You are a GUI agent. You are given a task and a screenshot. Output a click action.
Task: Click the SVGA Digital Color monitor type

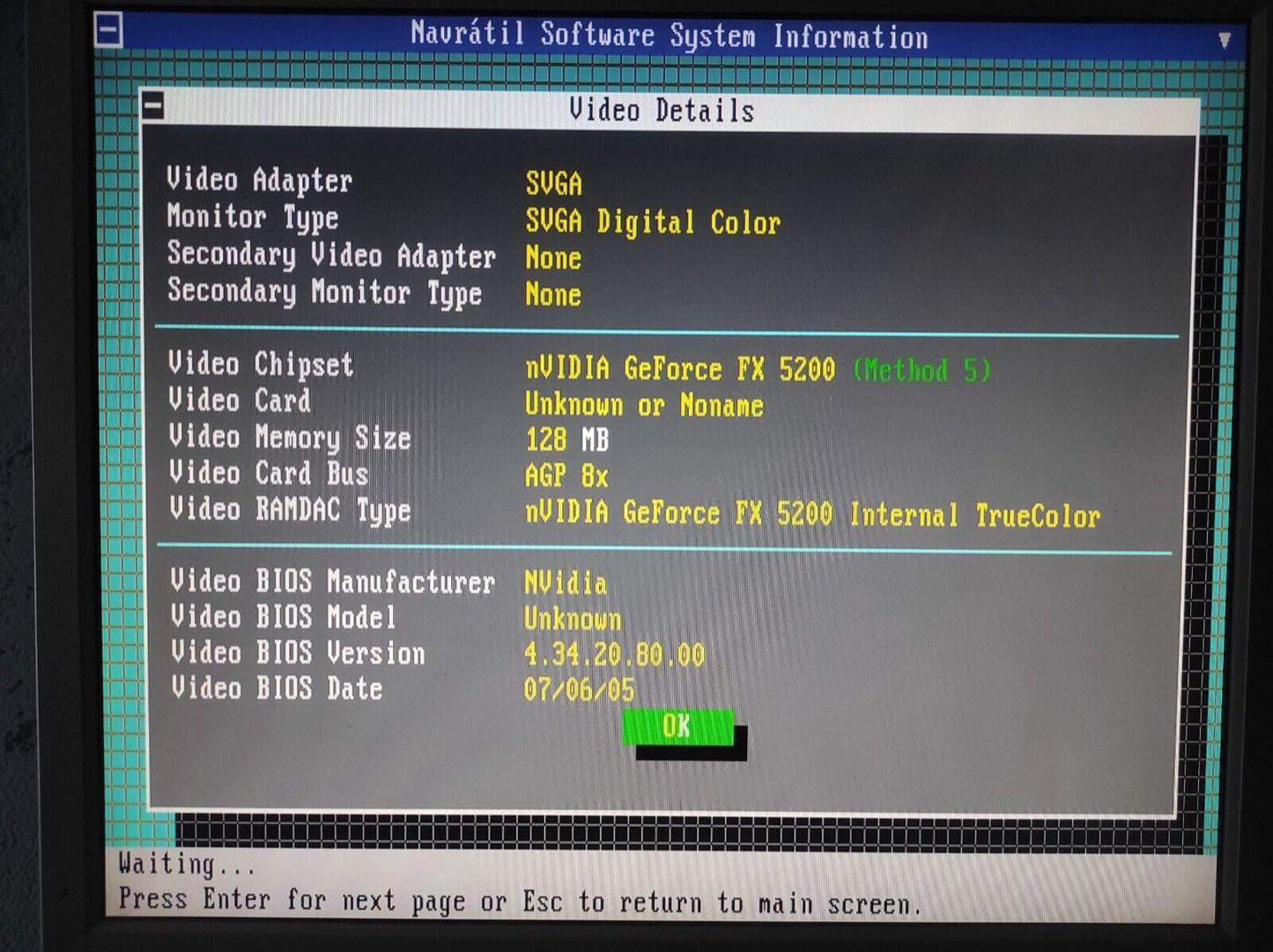[x=652, y=222]
